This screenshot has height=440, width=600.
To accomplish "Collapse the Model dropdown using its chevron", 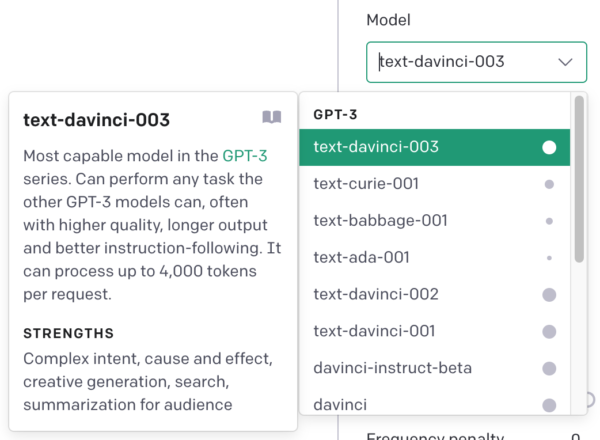I will [x=566, y=62].
